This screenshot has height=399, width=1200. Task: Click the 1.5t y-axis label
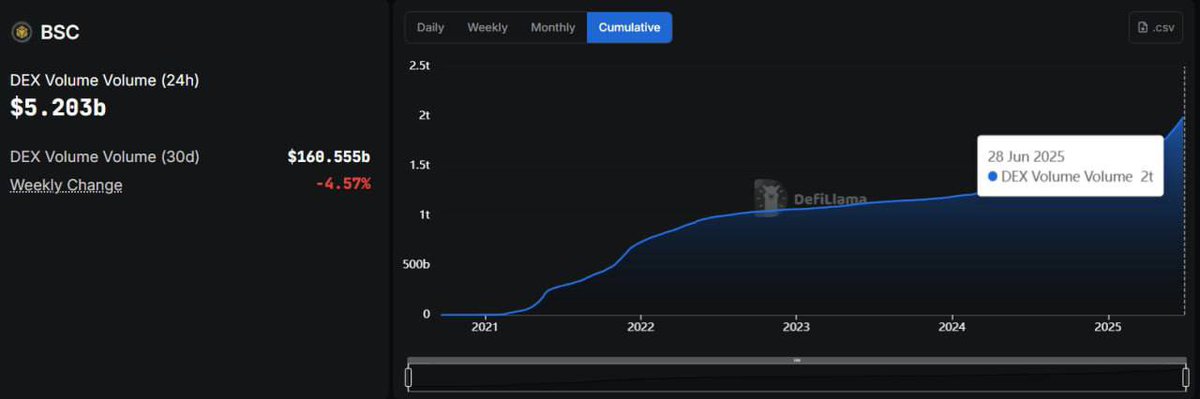point(419,165)
